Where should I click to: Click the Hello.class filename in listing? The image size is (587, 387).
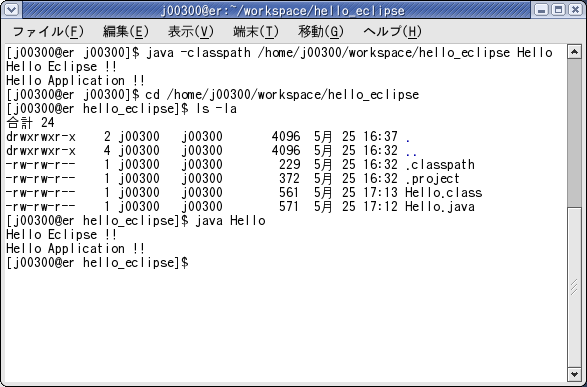pos(444,193)
